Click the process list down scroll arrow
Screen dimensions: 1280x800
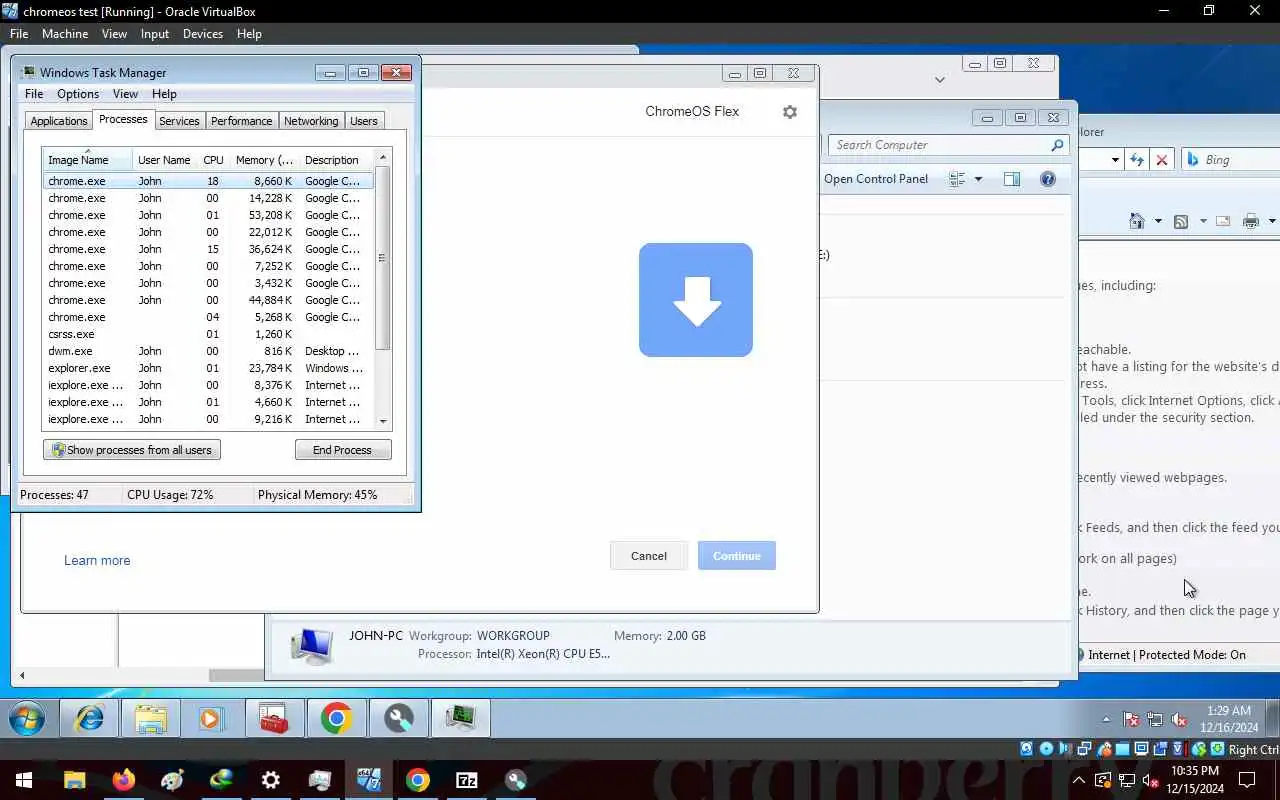click(x=382, y=421)
